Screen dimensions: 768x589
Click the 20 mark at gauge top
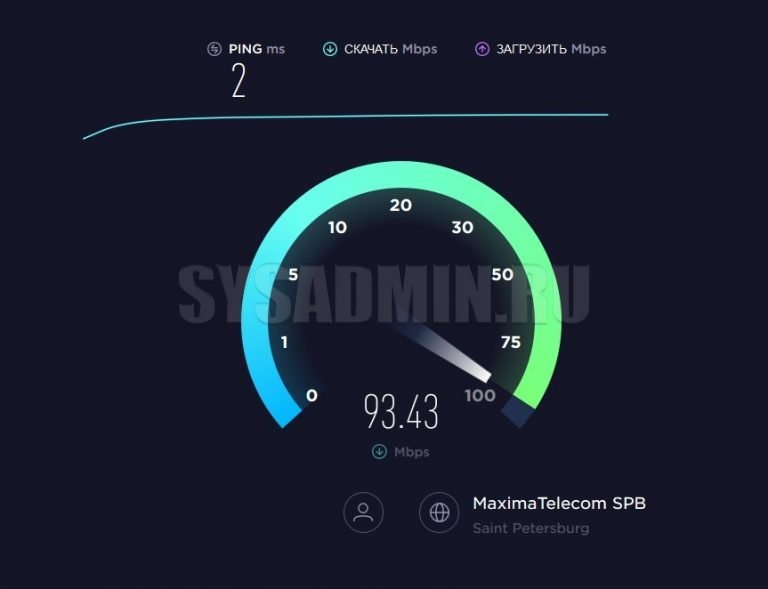tap(401, 205)
